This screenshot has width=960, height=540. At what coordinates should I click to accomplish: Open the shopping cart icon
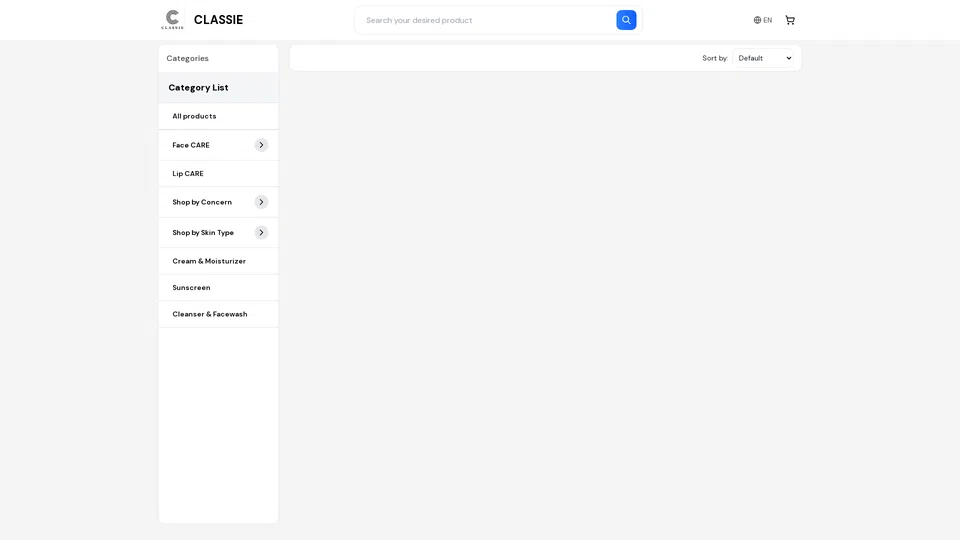[x=790, y=20]
